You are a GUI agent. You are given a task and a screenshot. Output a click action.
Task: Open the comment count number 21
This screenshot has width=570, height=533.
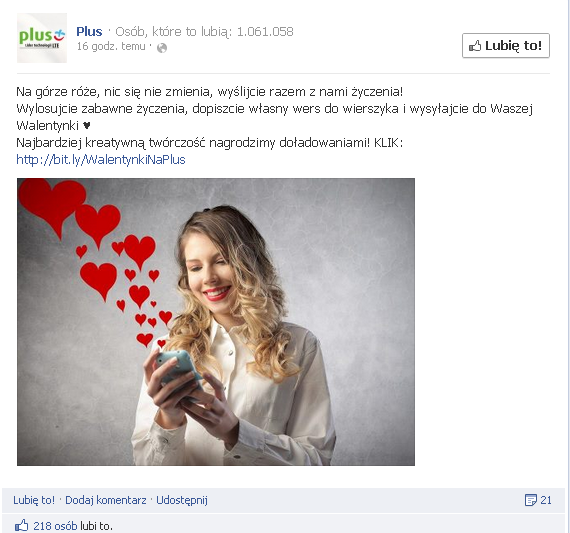tap(546, 500)
